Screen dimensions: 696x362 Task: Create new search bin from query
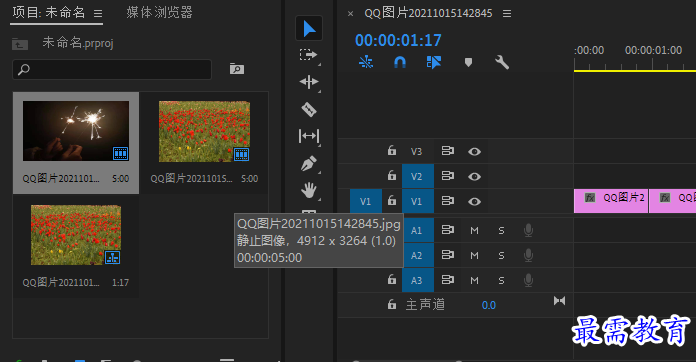[237, 69]
